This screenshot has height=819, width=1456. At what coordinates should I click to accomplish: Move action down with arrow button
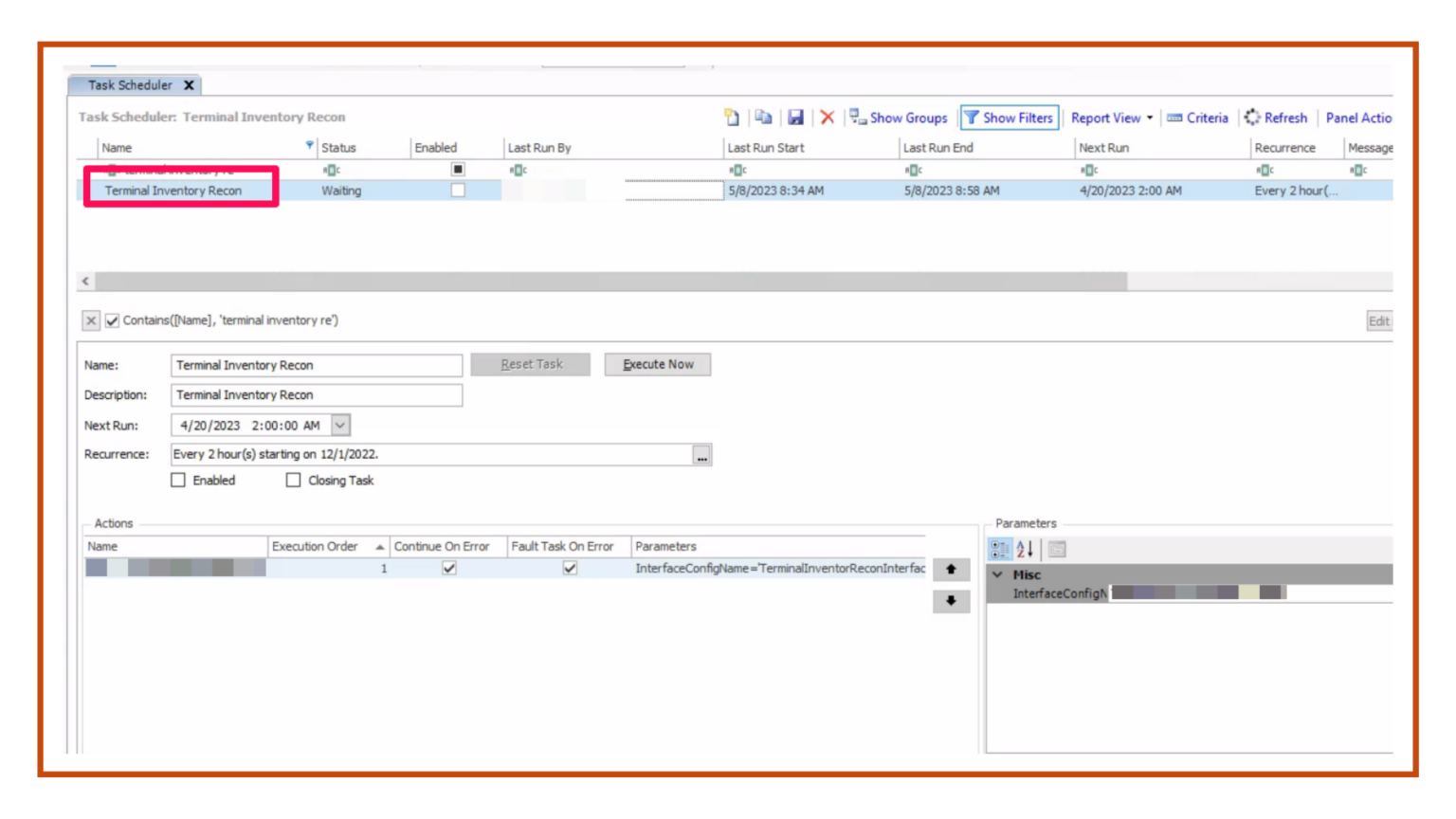tap(951, 601)
